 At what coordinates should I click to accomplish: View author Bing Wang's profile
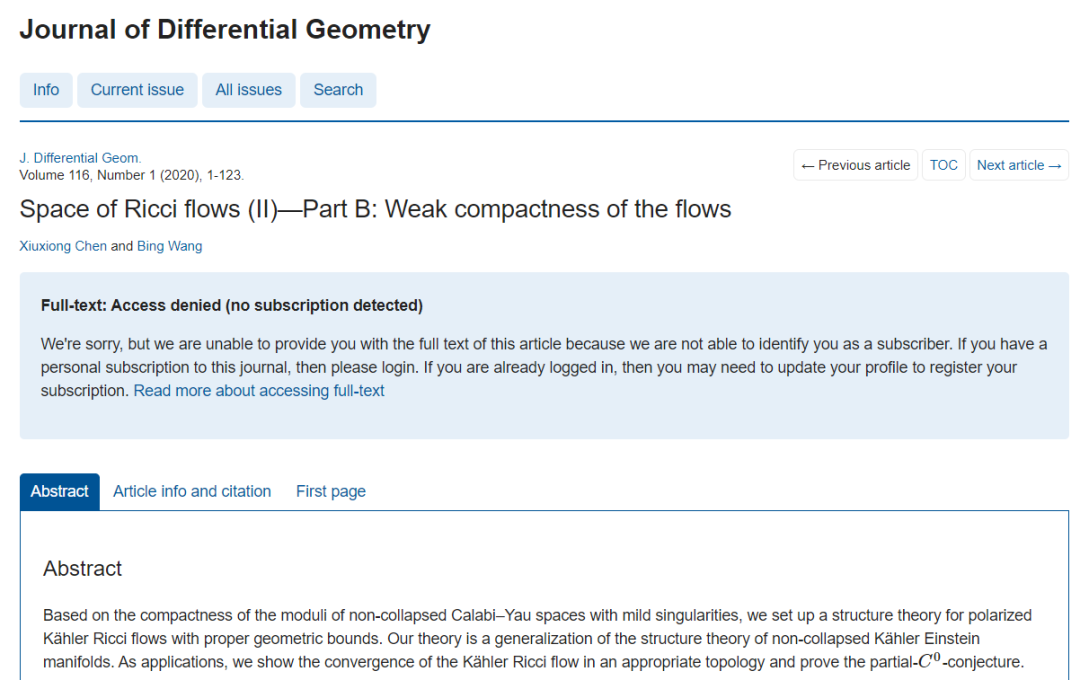[x=169, y=246]
